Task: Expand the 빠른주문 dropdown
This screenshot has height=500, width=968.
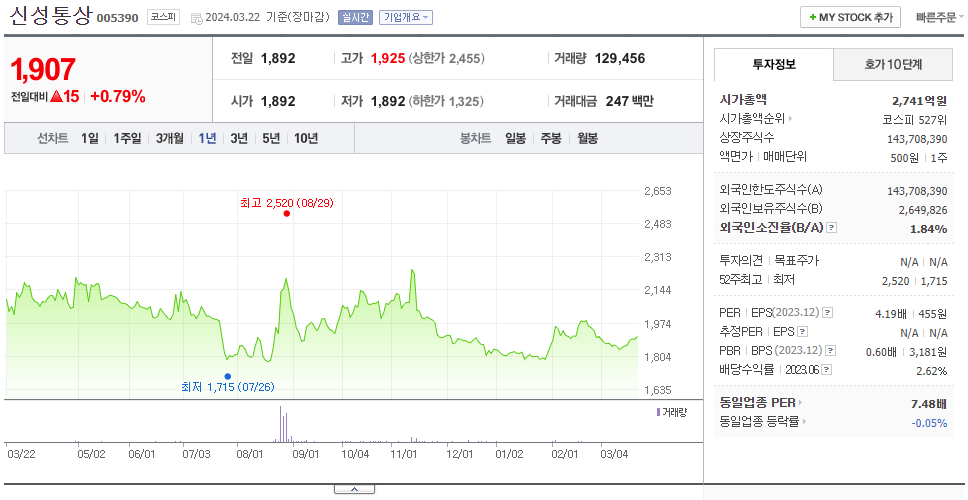Action: (x=940, y=17)
